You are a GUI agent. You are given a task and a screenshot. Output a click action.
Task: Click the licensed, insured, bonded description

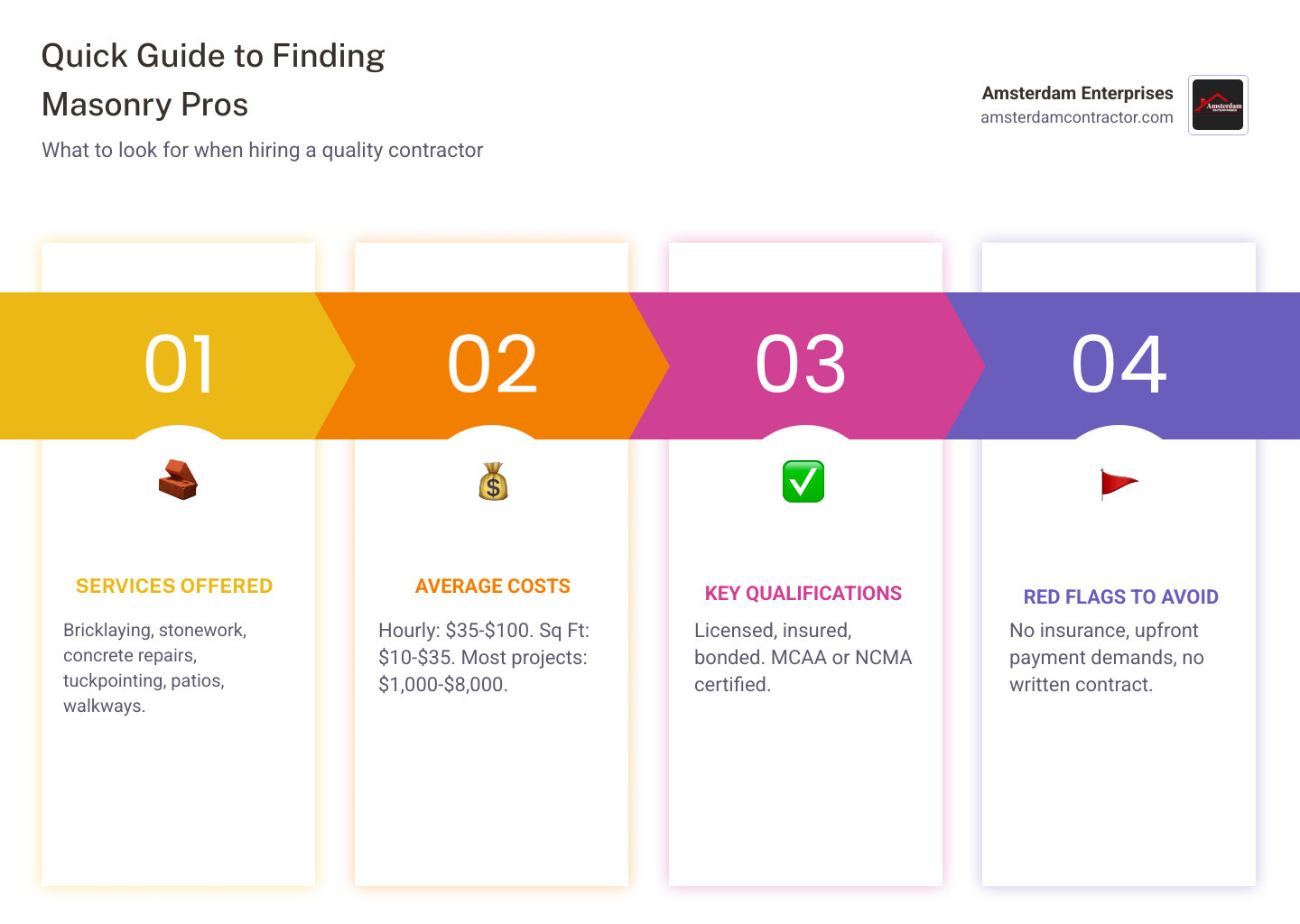click(803, 657)
